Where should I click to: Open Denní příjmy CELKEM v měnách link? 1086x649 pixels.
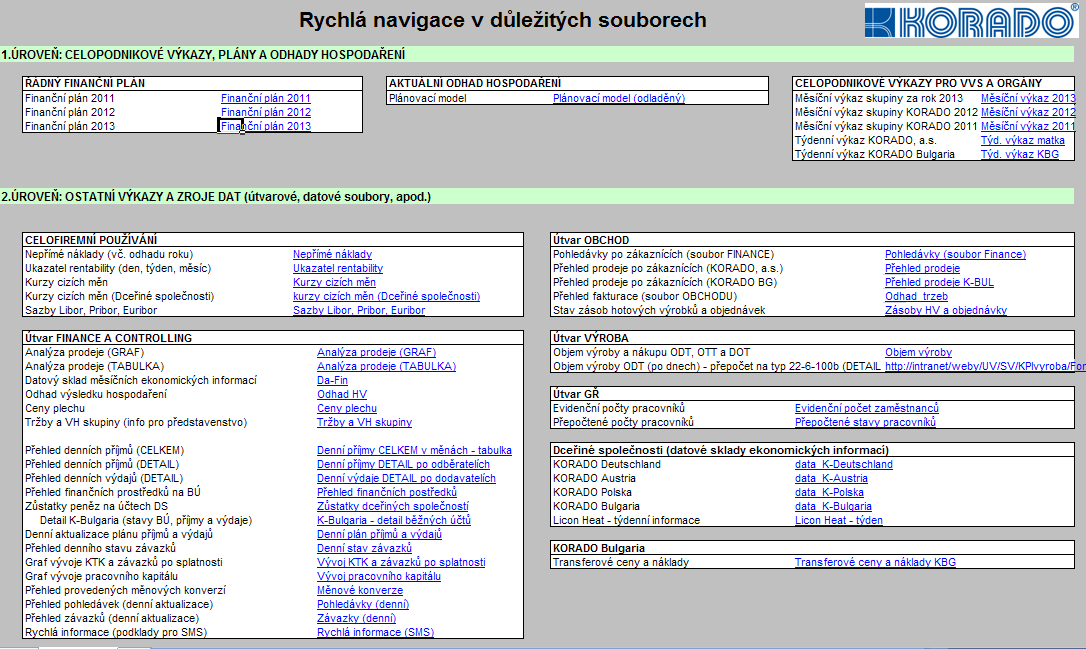(414, 450)
